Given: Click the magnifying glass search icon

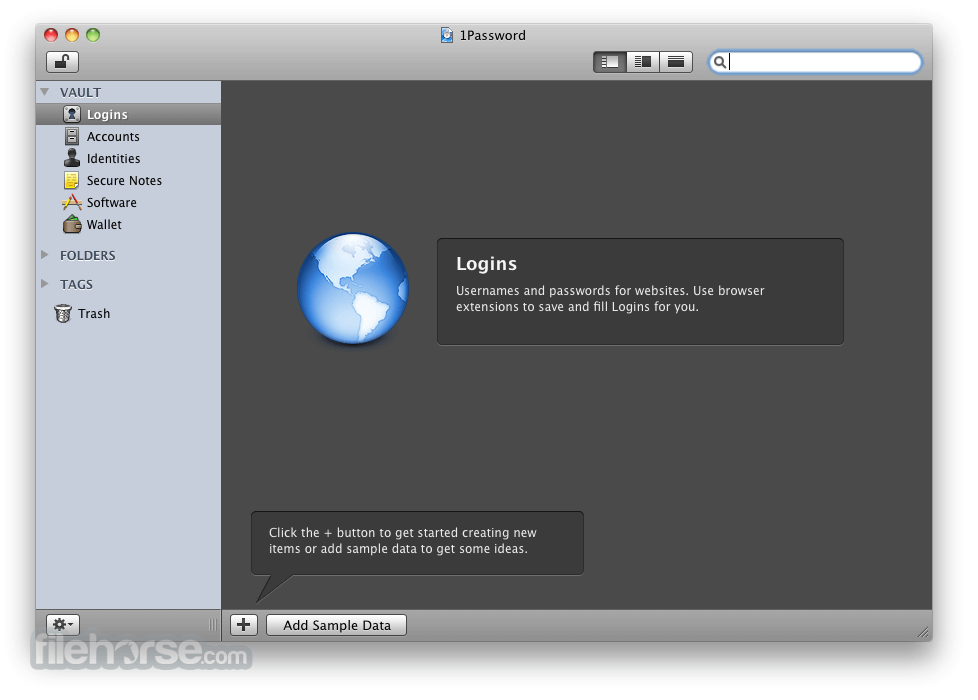Looking at the screenshot, I should (719, 62).
